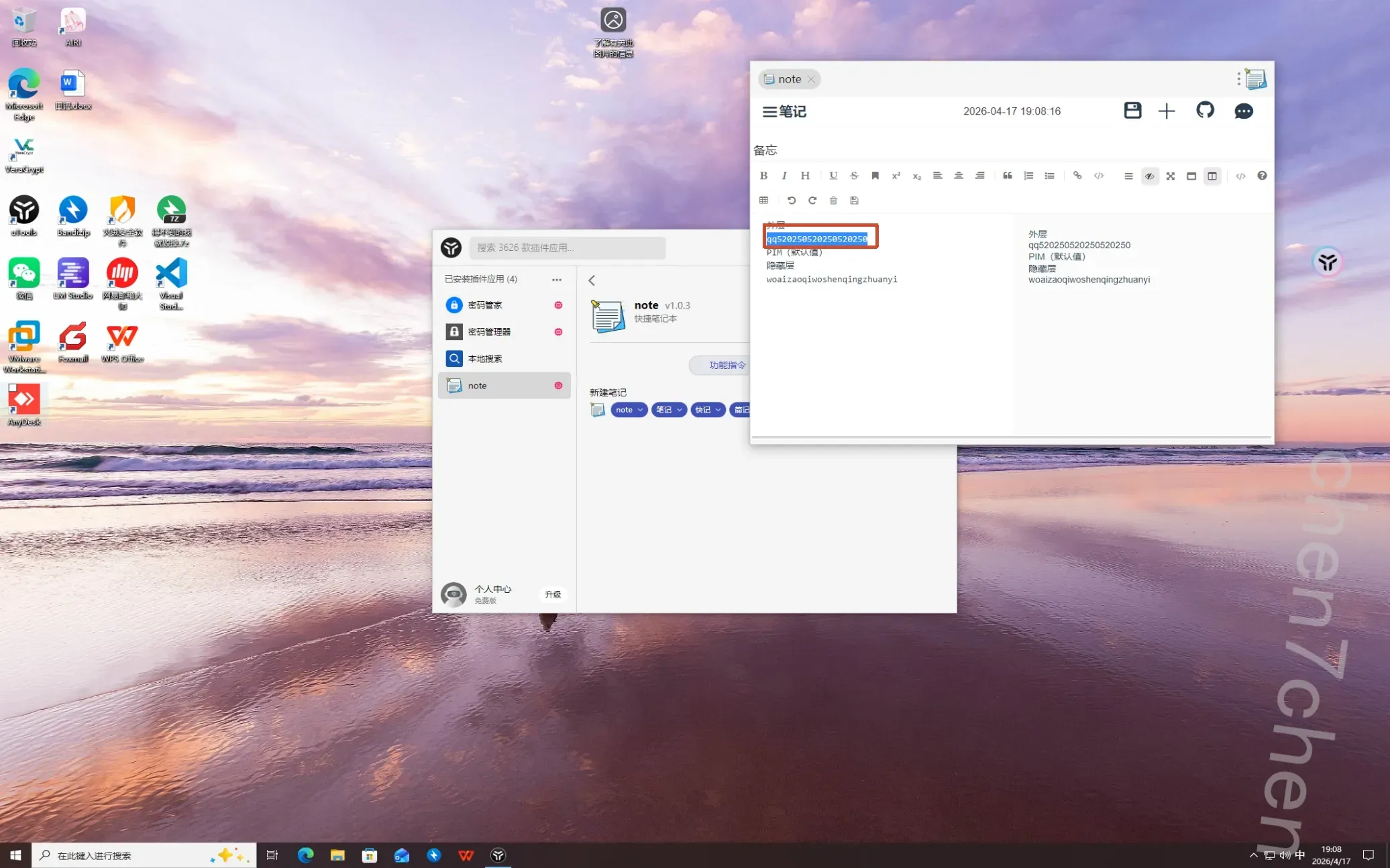Insert hyperlink via link icon

click(1077, 176)
